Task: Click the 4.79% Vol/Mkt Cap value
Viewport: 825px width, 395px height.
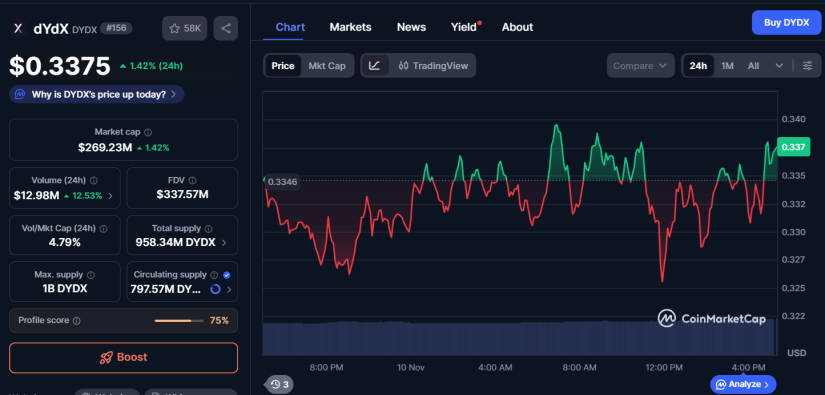Action: click(65, 242)
